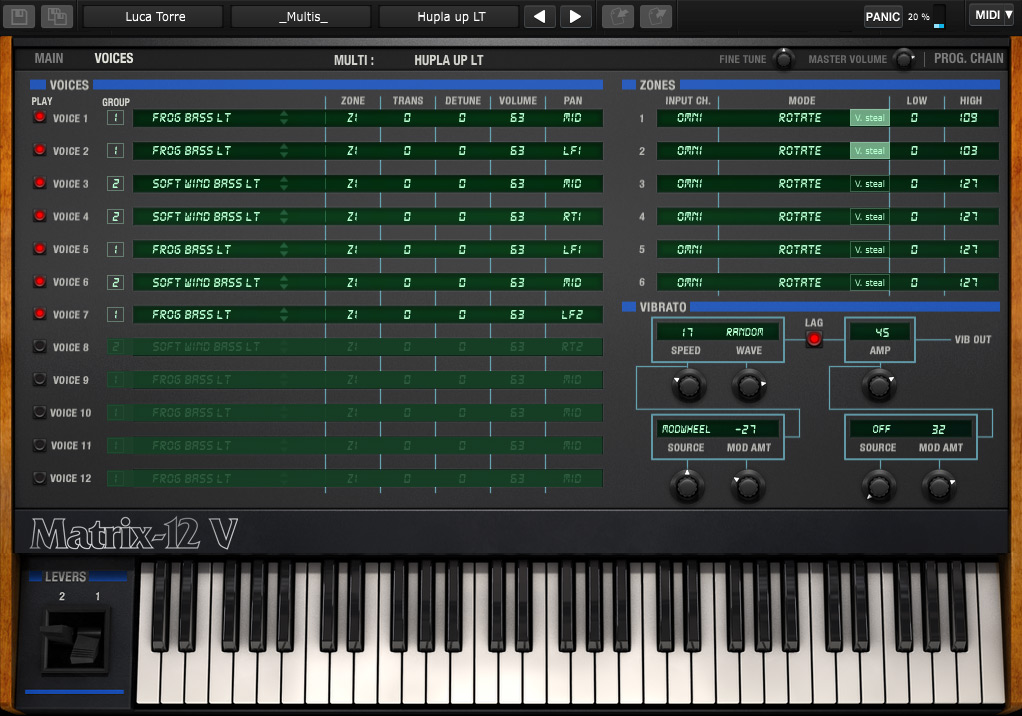The image size is (1022, 716).
Task: Open Voice 3 patch selector arrows
Action: (284, 184)
